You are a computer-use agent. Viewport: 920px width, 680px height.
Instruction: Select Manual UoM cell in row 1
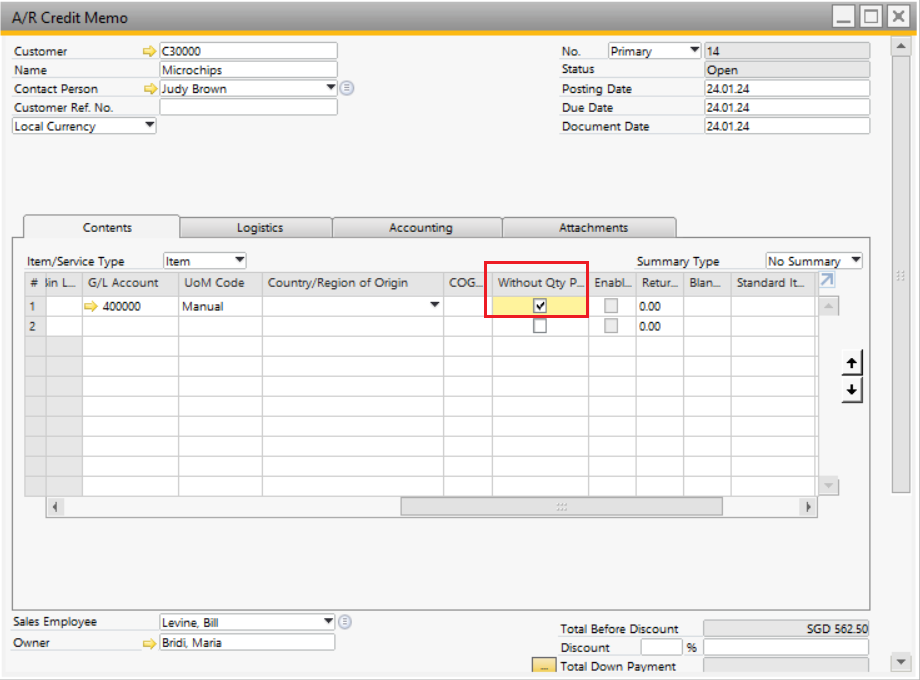coord(220,306)
